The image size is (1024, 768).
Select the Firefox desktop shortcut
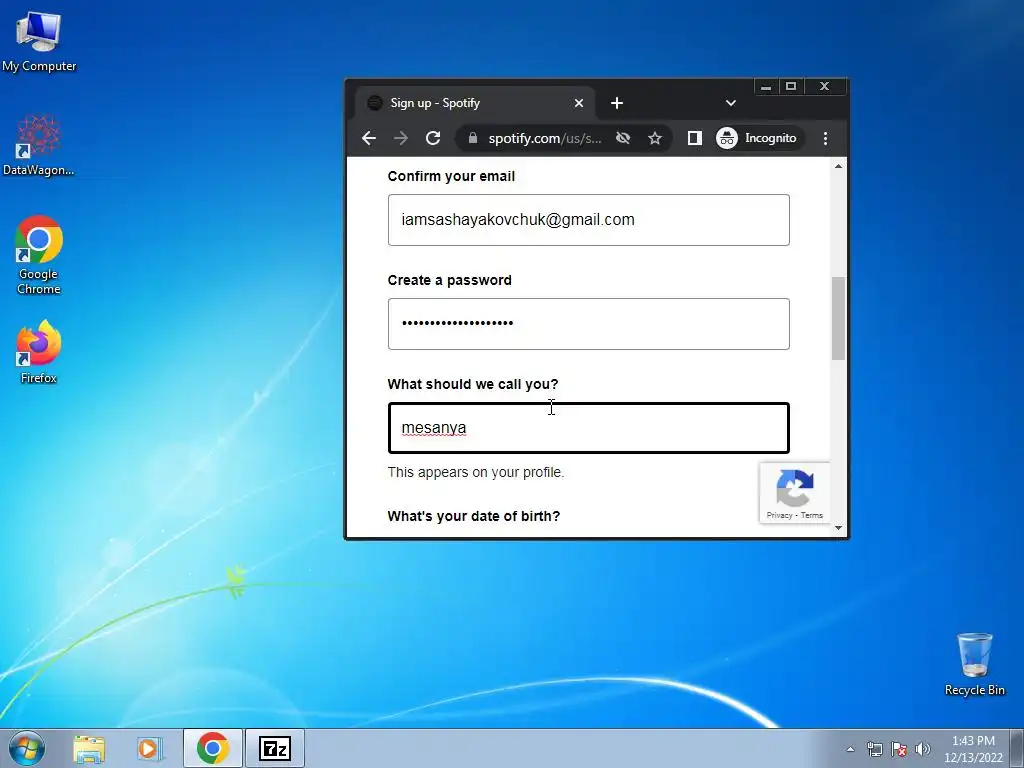[39, 352]
